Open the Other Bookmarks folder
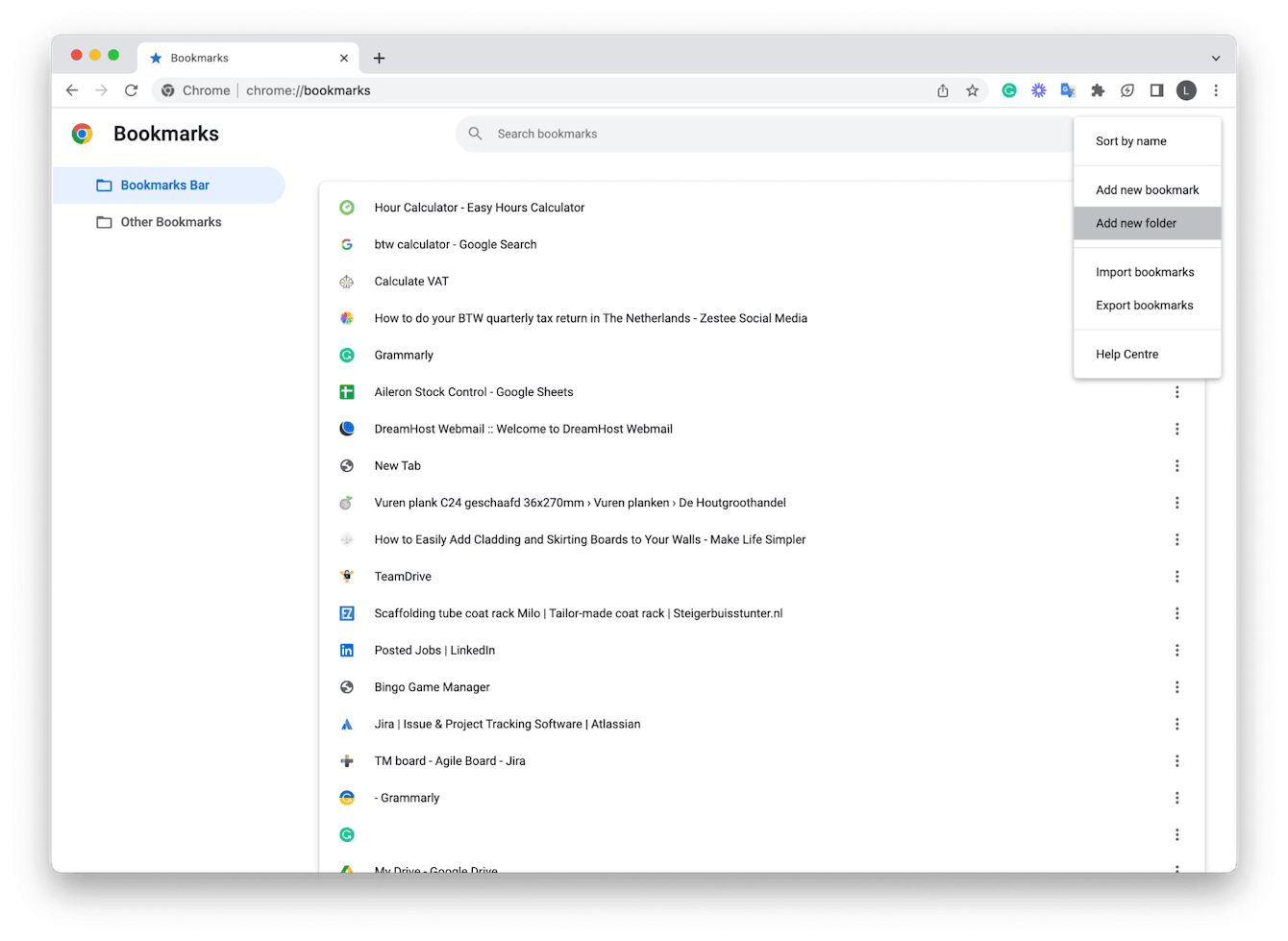The image size is (1288, 941). coord(170,222)
